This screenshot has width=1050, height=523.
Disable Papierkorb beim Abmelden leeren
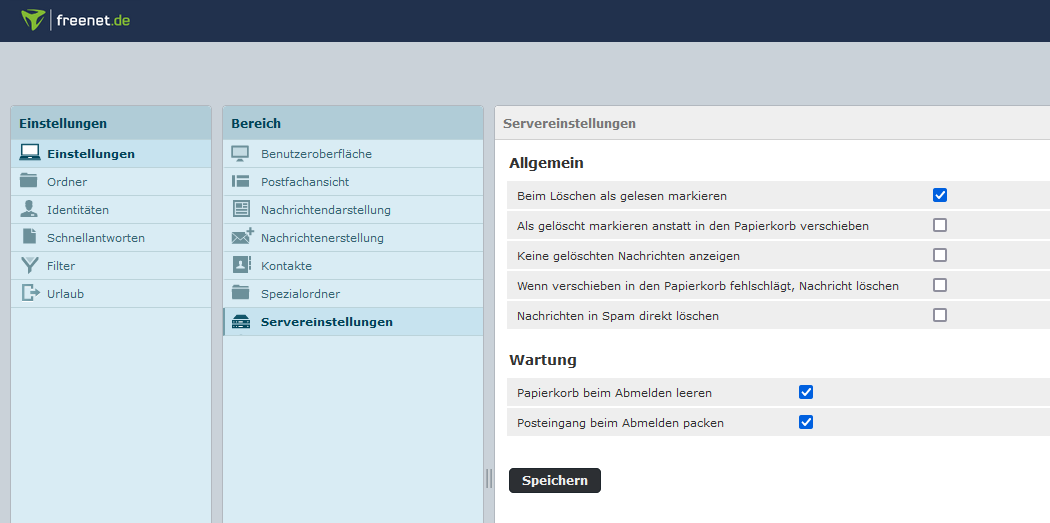click(x=806, y=392)
